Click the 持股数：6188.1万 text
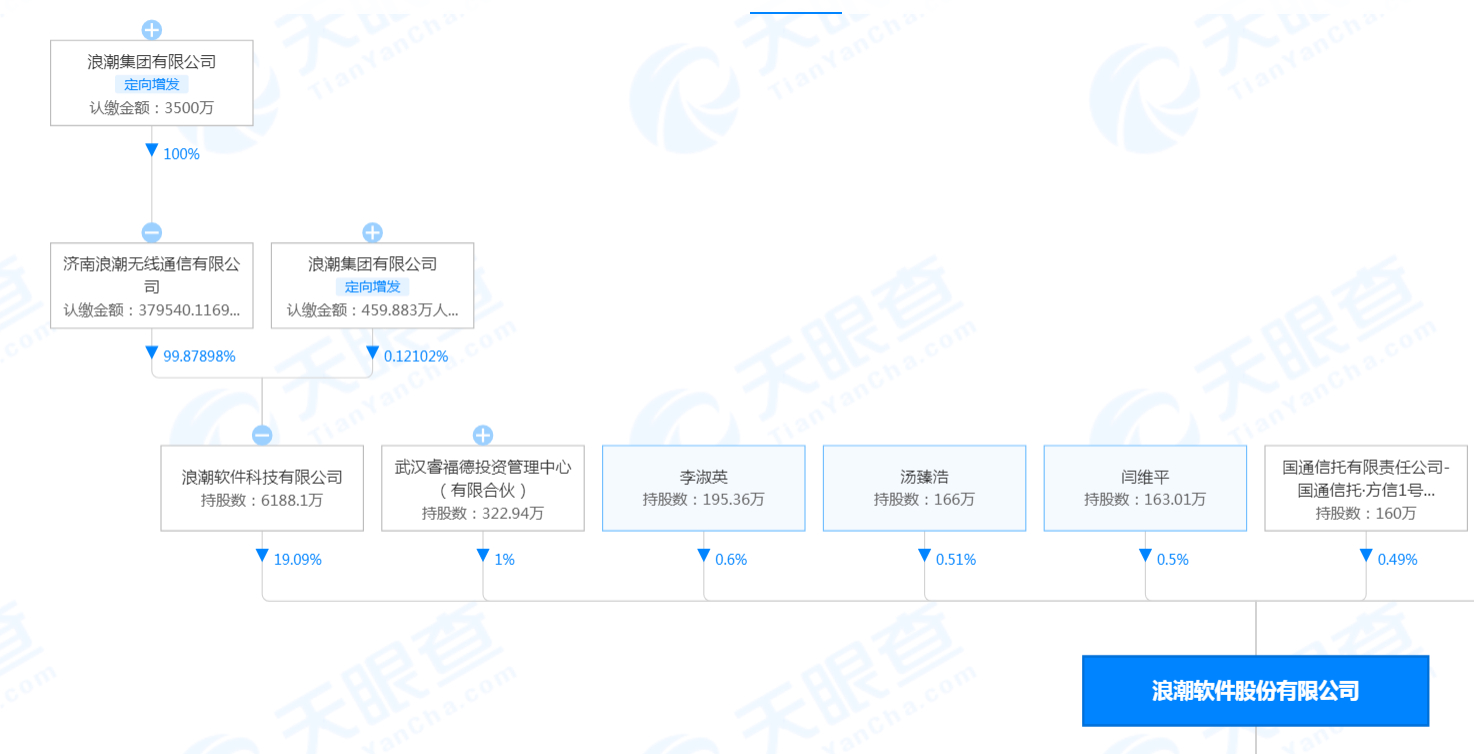Viewport: 1474px width, 754px height. (x=262, y=506)
